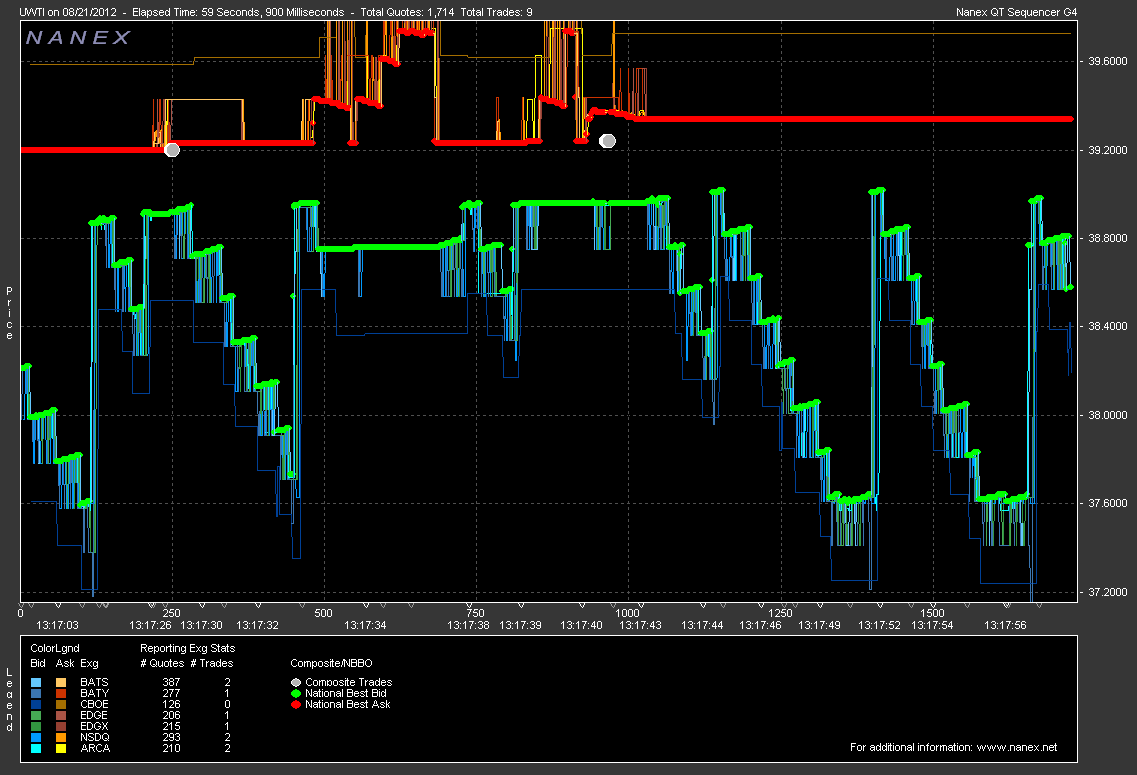The height and width of the screenshot is (775, 1137).
Task: Click the "Reporting Exg Stats" legend heading
Action: [188, 648]
